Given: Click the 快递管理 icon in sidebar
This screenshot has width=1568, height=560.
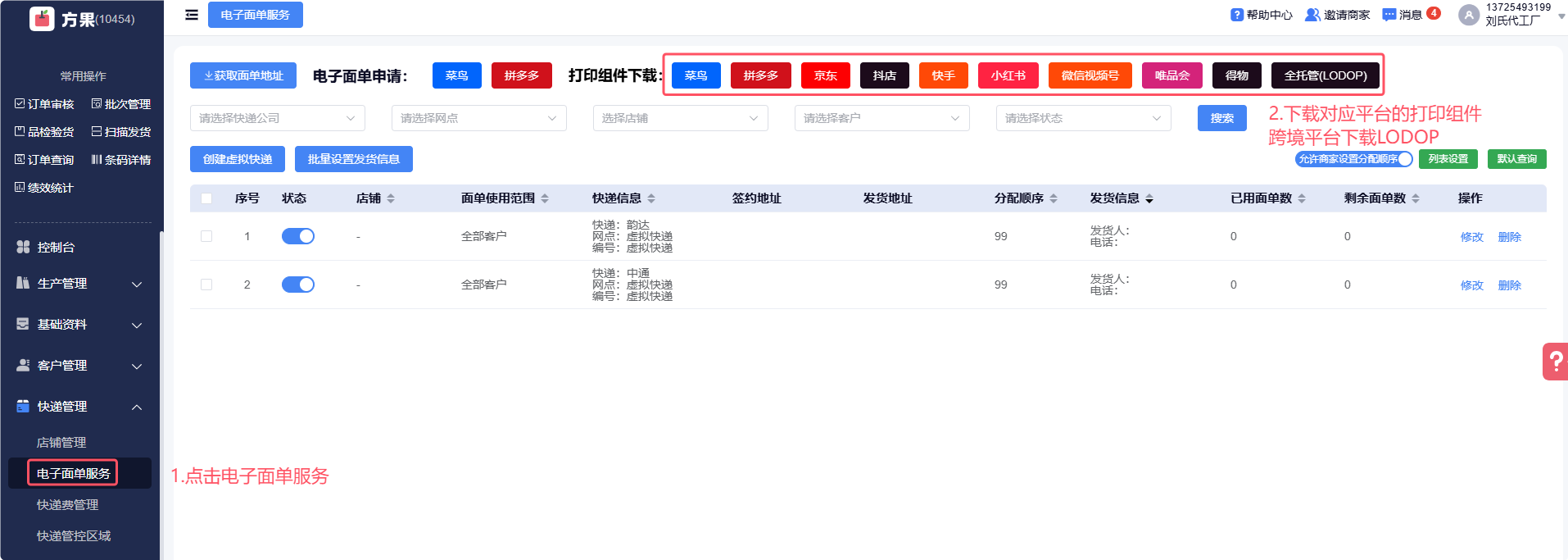Looking at the screenshot, I should 23,406.
